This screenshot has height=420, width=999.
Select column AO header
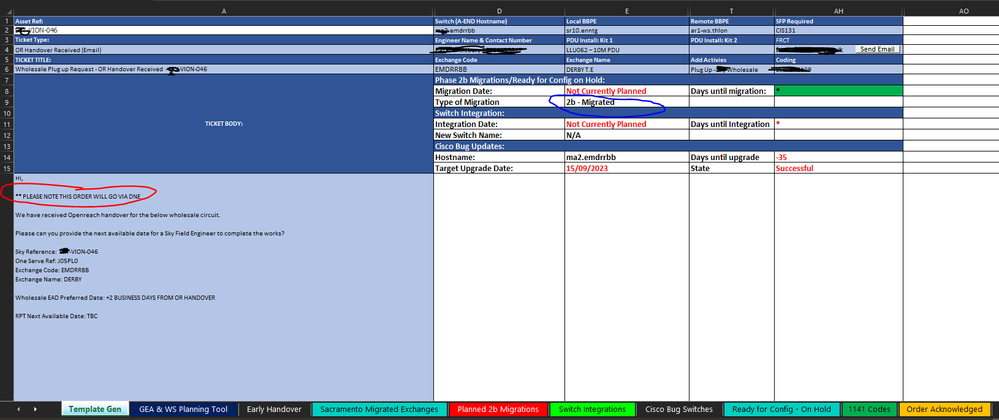(963, 11)
